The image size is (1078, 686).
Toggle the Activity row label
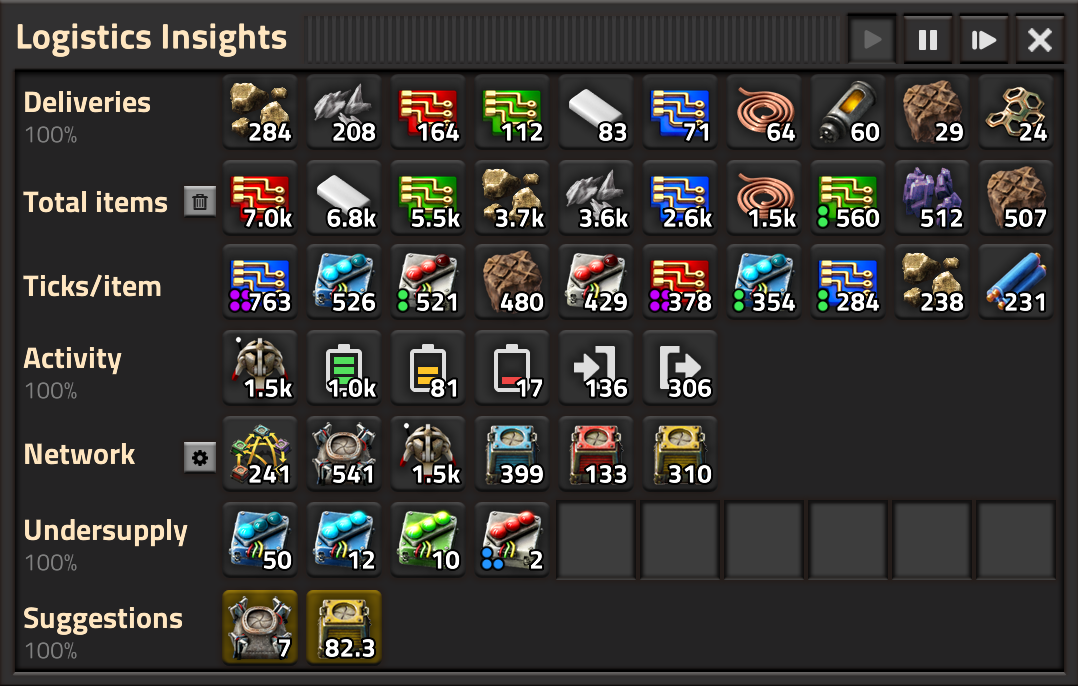click(72, 358)
